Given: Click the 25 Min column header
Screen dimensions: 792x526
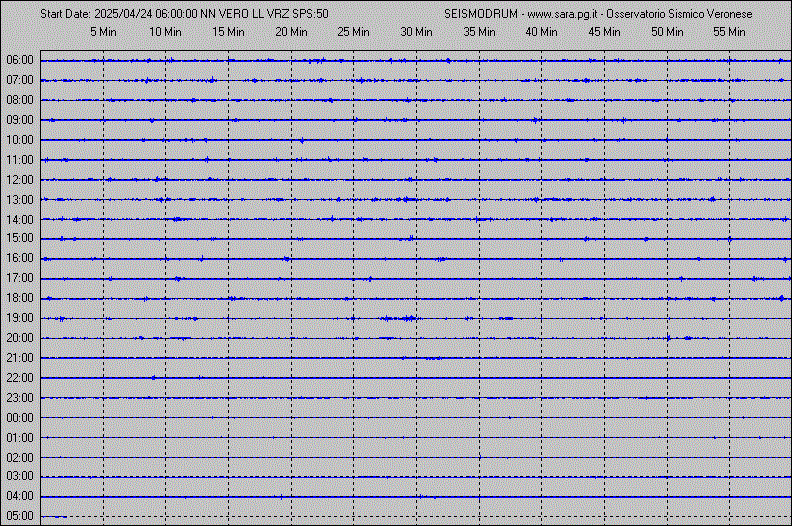Looking at the screenshot, I should click(x=354, y=32).
